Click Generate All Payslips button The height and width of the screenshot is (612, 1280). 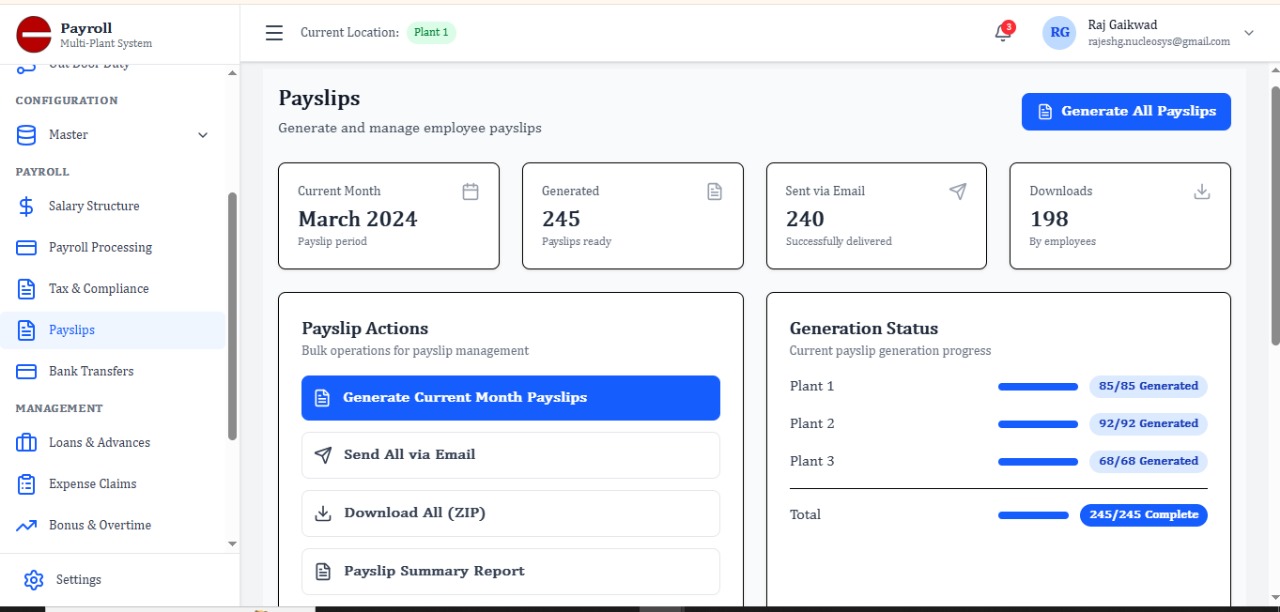tap(1126, 111)
